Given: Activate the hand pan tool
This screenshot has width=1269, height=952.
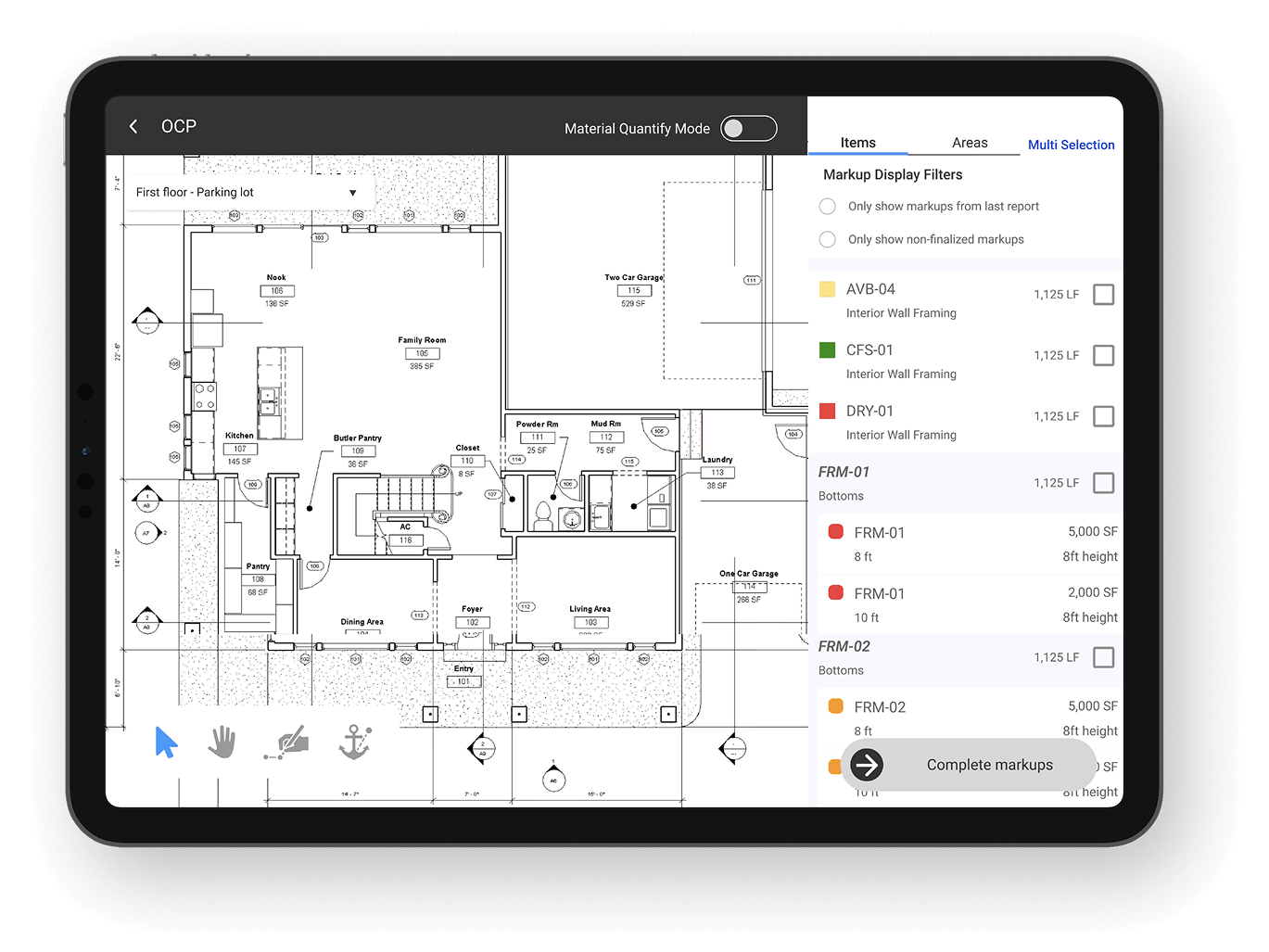Looking at the screenshot, I should point(222,743).
